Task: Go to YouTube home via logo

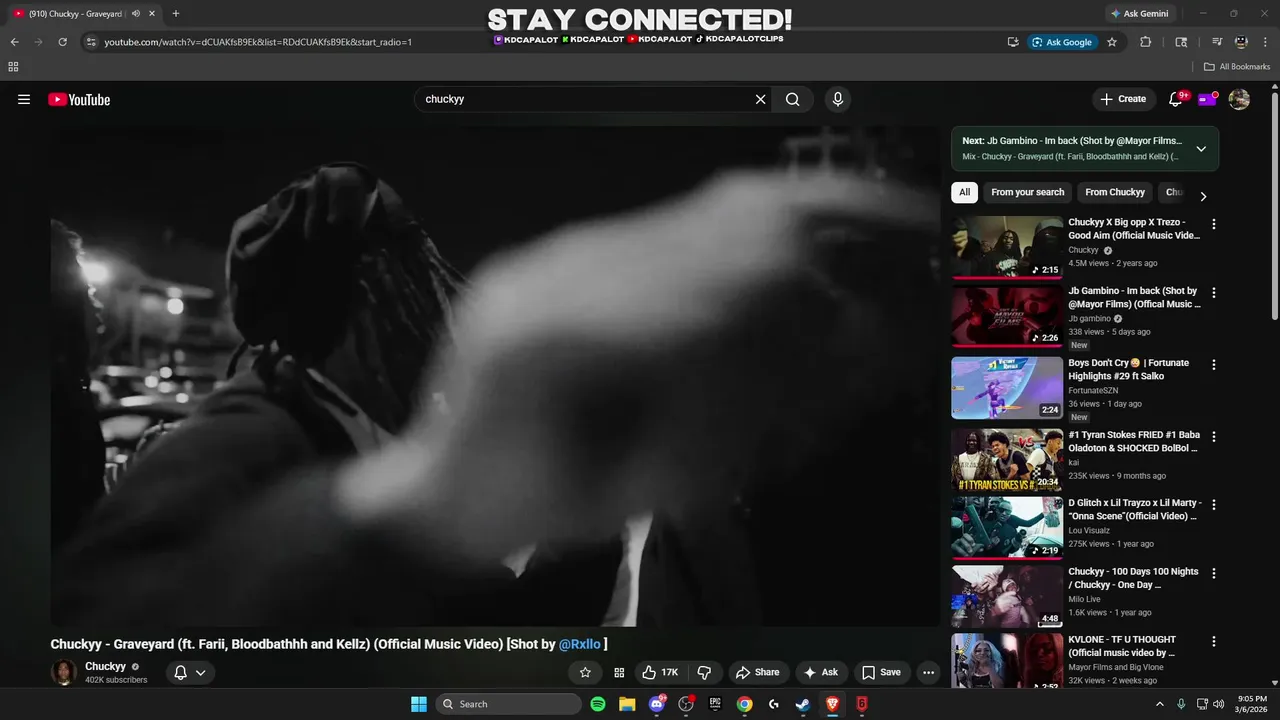Action: [x=79, y=99]
